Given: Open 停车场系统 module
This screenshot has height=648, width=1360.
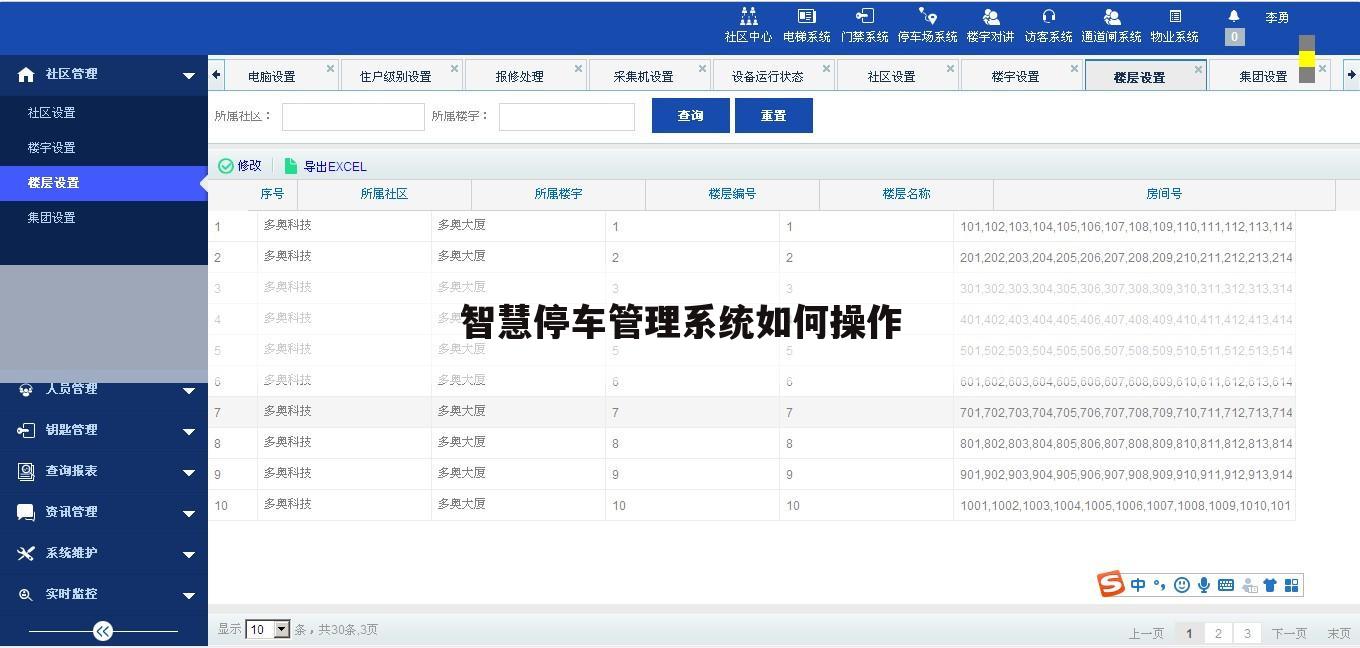Looking at the screenshot, I should coord(927,26).
